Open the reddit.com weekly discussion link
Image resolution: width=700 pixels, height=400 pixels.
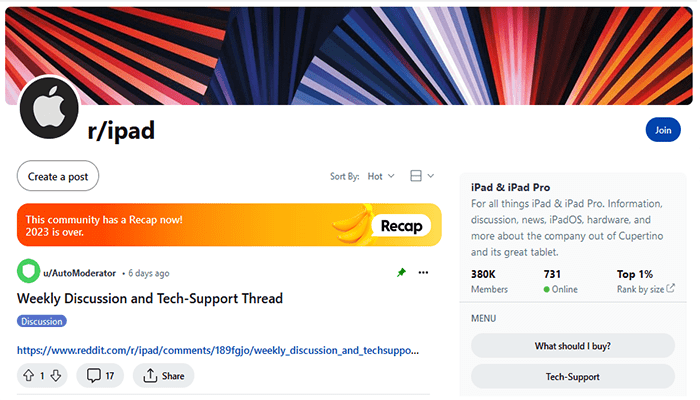(x=218, y=351)
